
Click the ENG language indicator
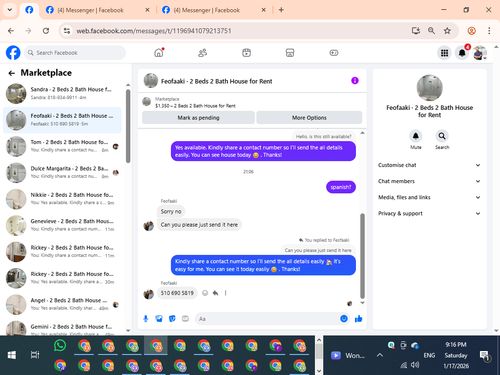pos(429,355)
